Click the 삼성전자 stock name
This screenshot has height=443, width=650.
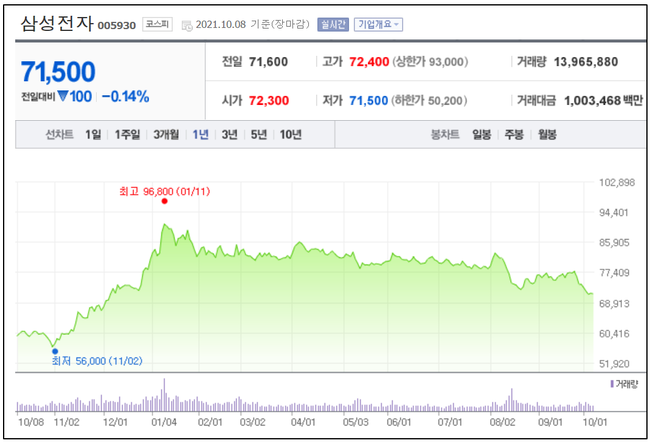(57, 23)
